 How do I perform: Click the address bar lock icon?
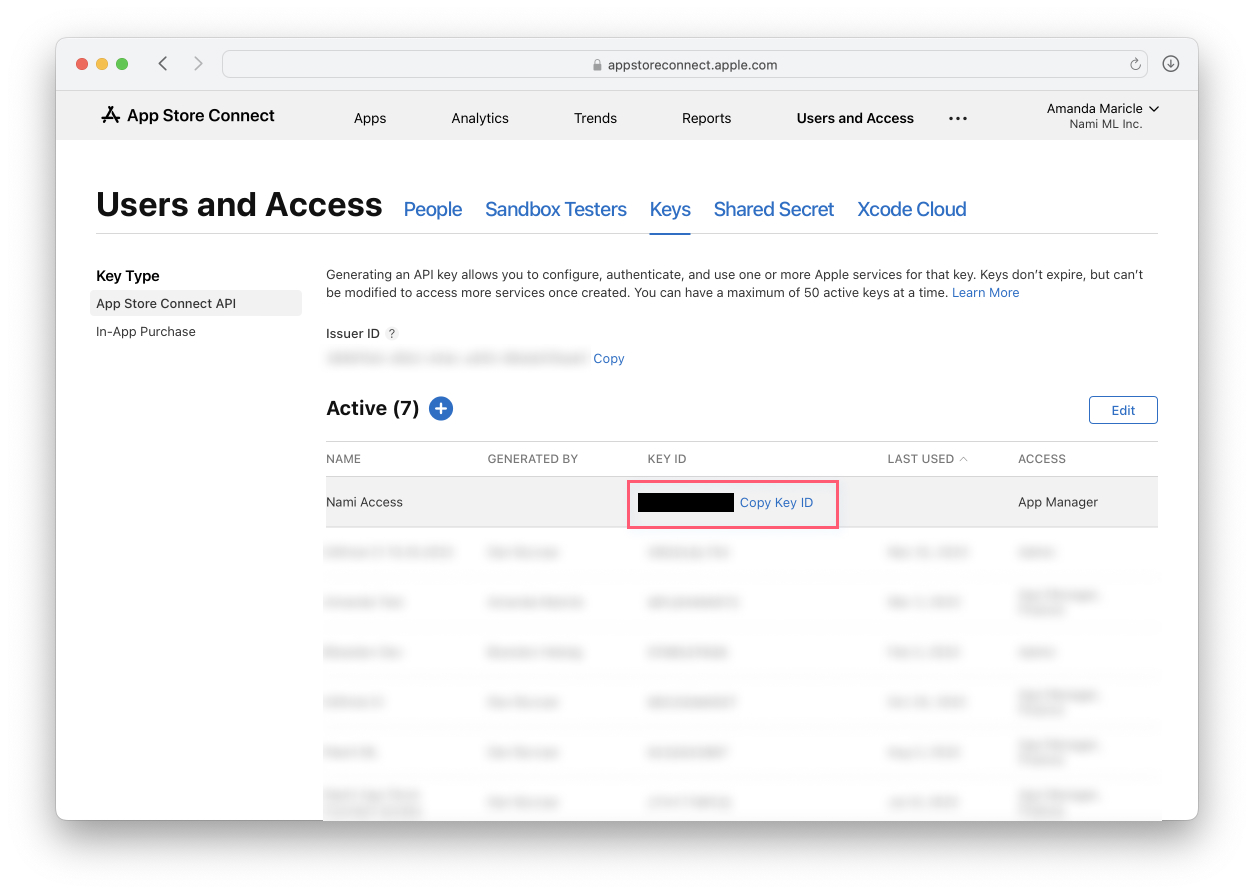pyautogui.click(x=598, y=65)
